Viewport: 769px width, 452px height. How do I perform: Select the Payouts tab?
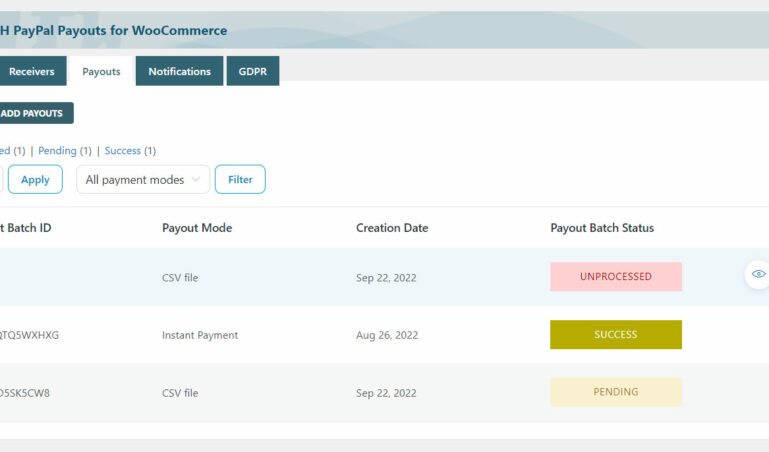[101, 72]
